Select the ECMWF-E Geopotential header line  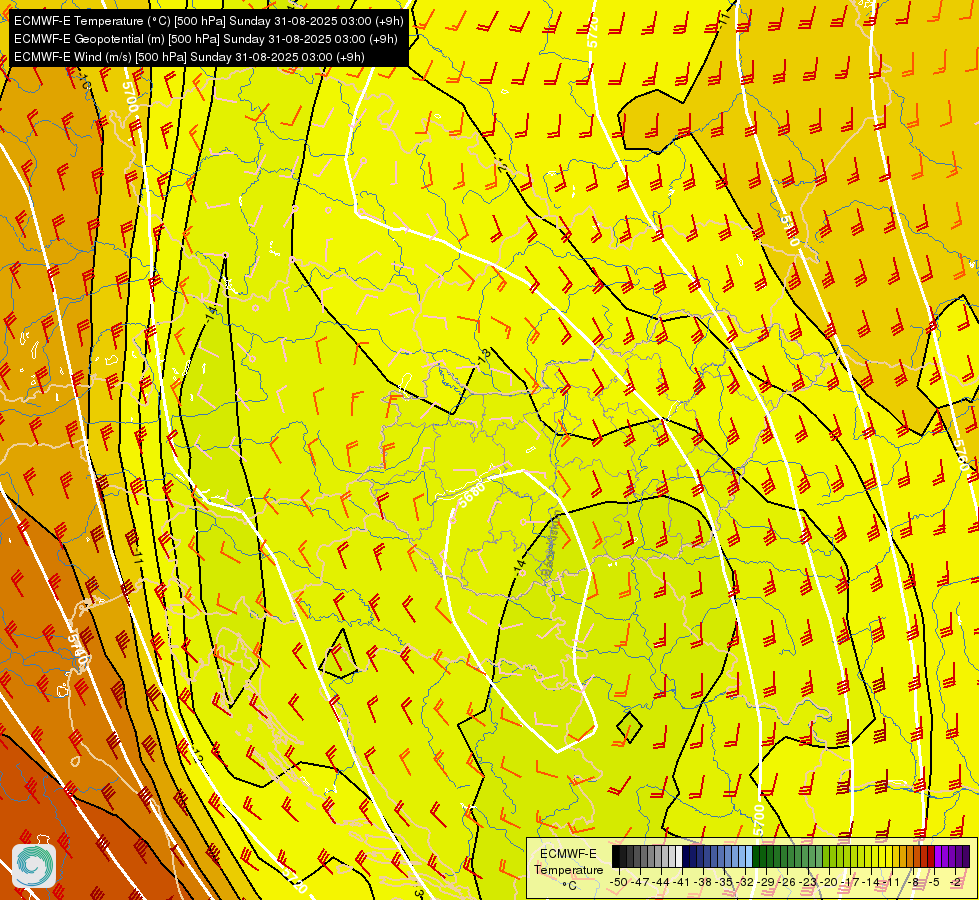[205, 39]
